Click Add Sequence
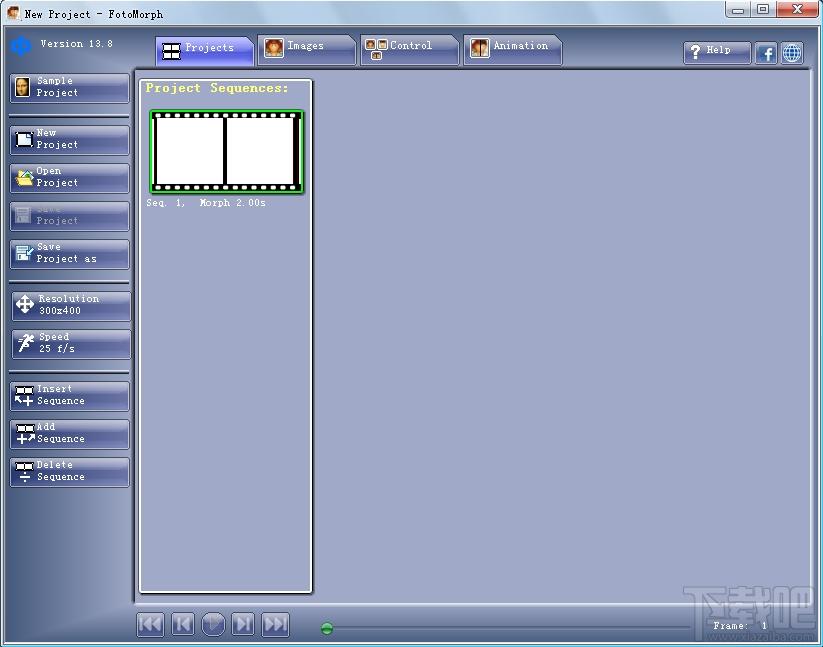The width and height of the screenshot is (823, 647). [x=69, y=434]
